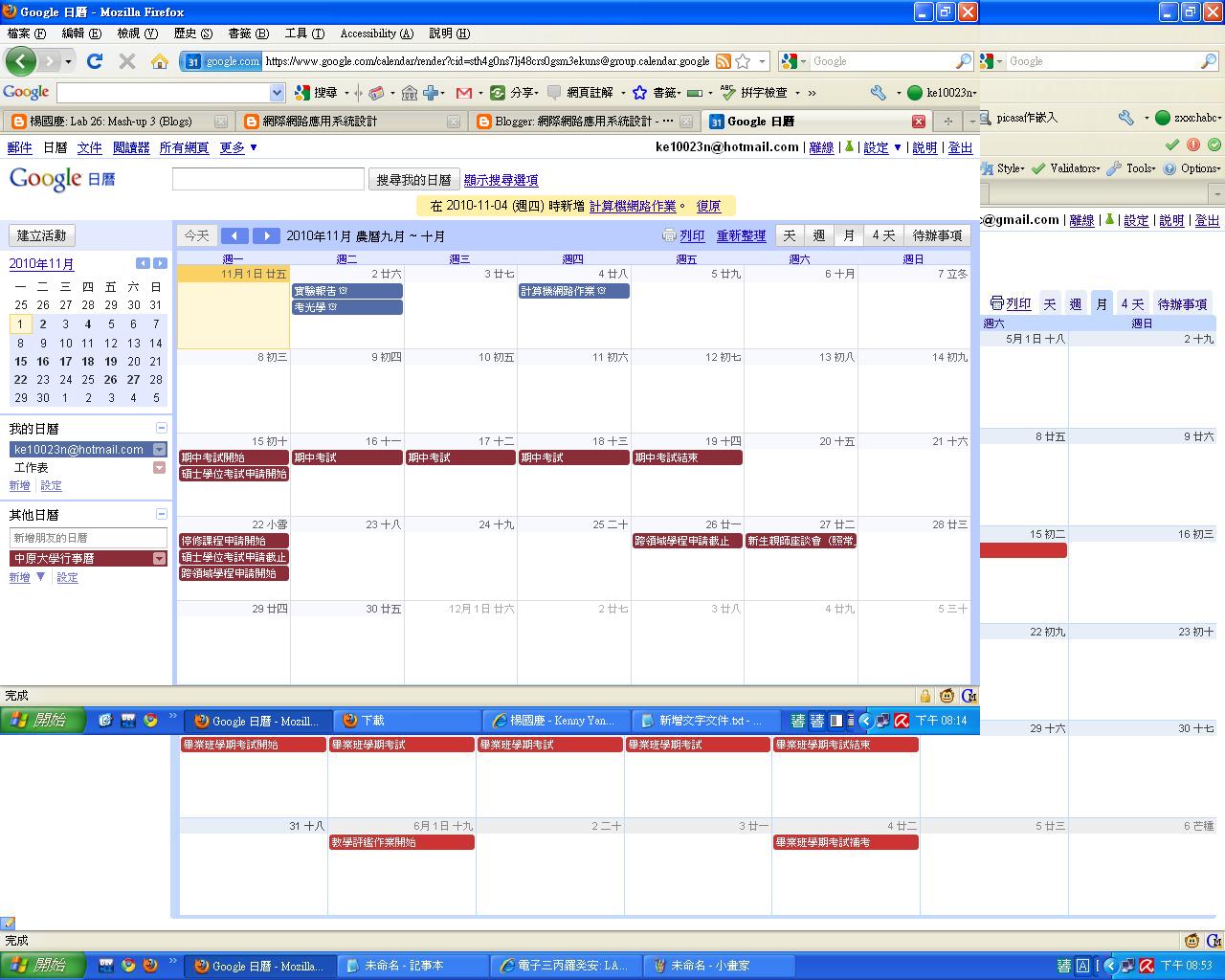Go to next period beside 今天 button
Screen dimensions: 1225x980
(x=266, y=235)
